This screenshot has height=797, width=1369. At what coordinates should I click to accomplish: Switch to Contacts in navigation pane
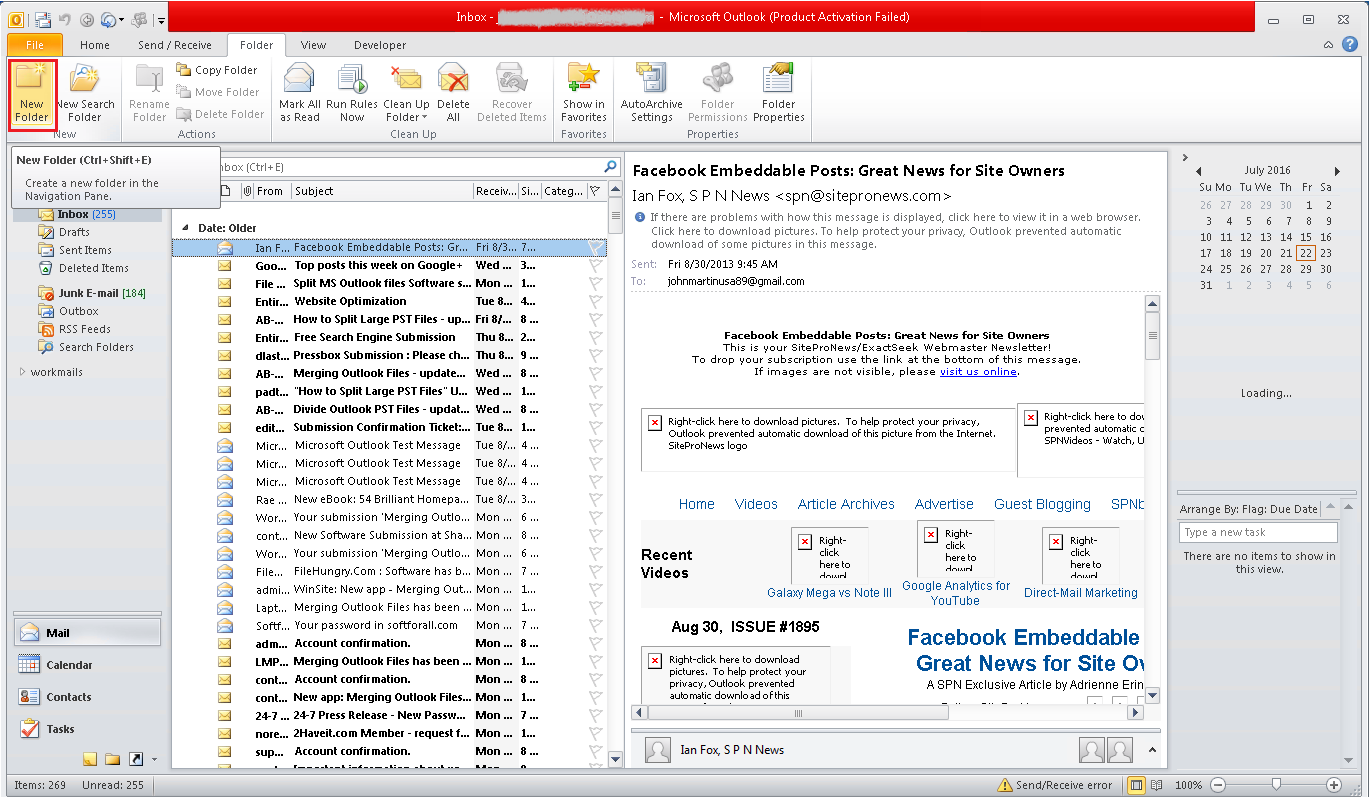tap(87, 697)
